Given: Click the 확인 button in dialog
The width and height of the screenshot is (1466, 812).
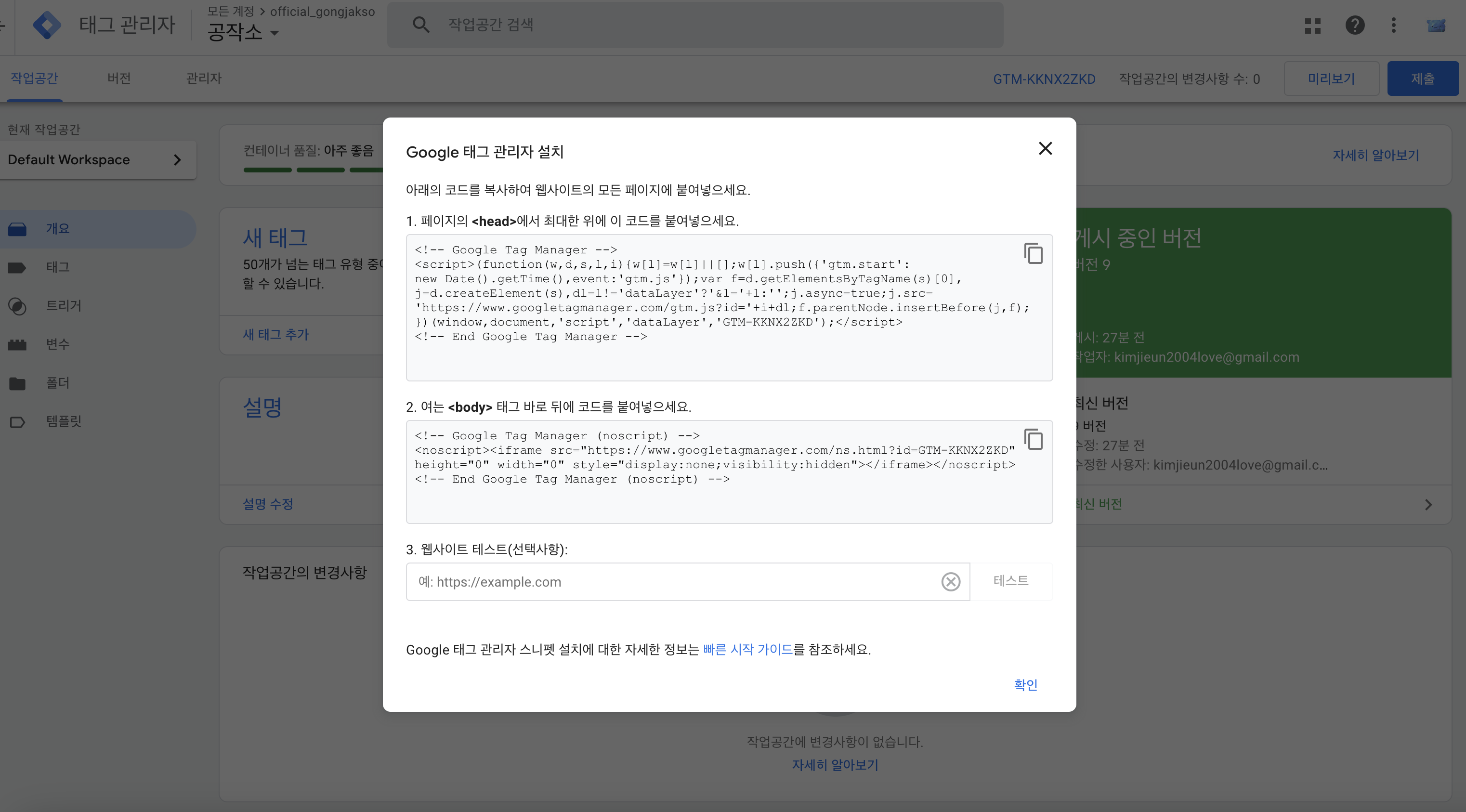Looking at the screenshot, I should coord(1025,684).
